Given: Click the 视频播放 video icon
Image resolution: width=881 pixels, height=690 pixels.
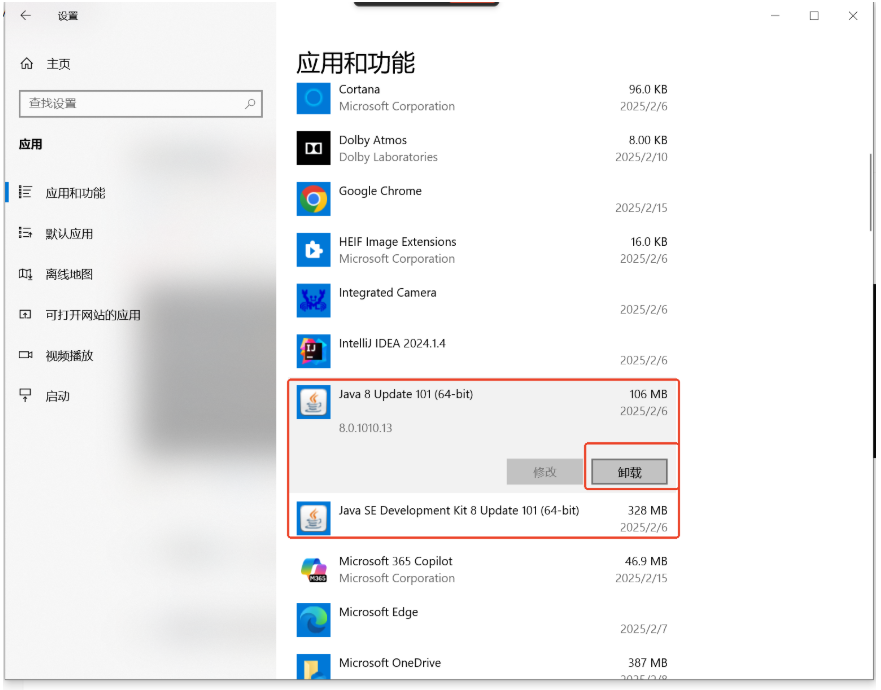Looking at the screenshot, I should (25, 355).
